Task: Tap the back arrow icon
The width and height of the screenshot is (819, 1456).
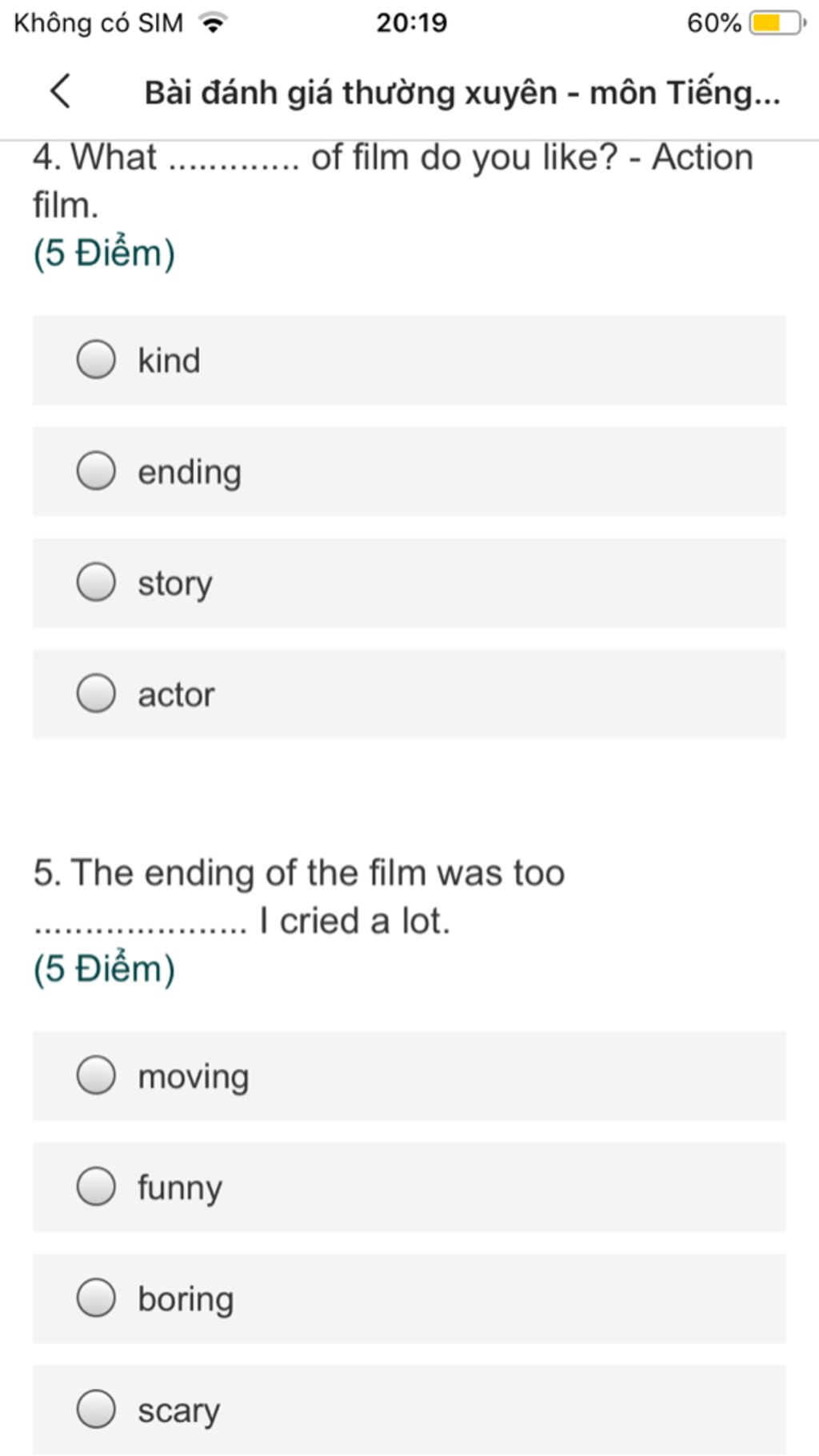Action: [61, 91]
